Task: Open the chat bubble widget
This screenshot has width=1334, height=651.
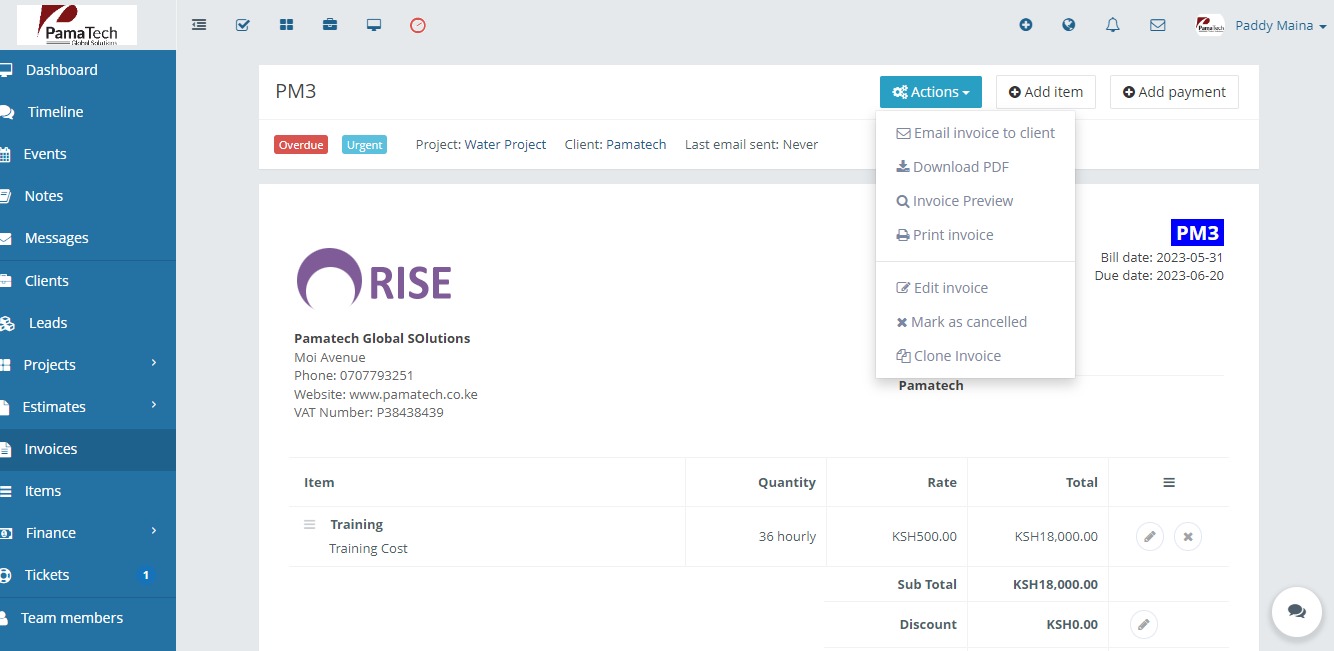Action: click(1297, 611)
